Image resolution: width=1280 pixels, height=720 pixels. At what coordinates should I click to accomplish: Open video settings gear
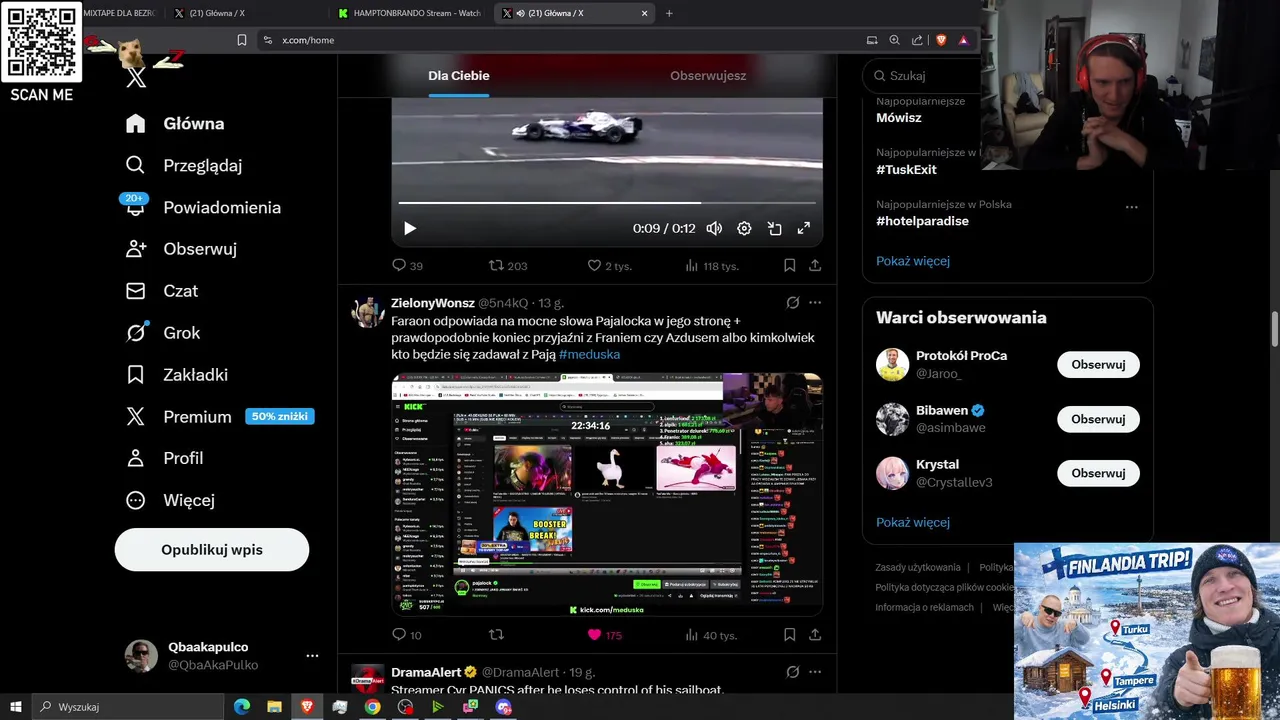tap(744, 228)
